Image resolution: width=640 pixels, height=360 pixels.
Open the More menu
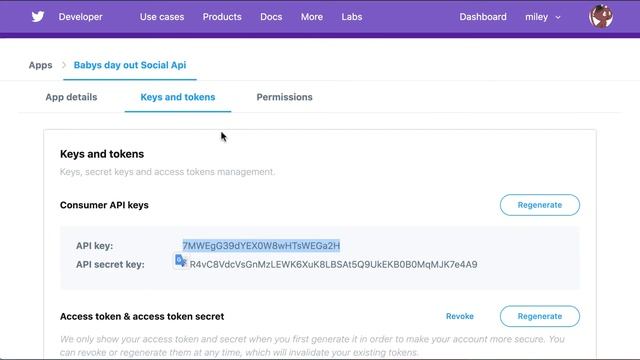point(312,17)
